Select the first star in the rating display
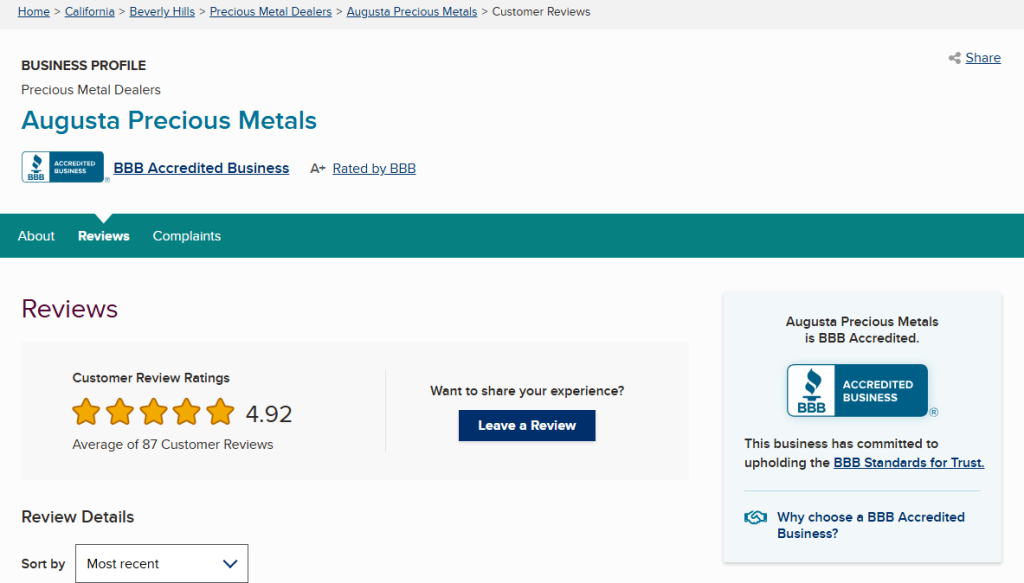 [86, 411]
